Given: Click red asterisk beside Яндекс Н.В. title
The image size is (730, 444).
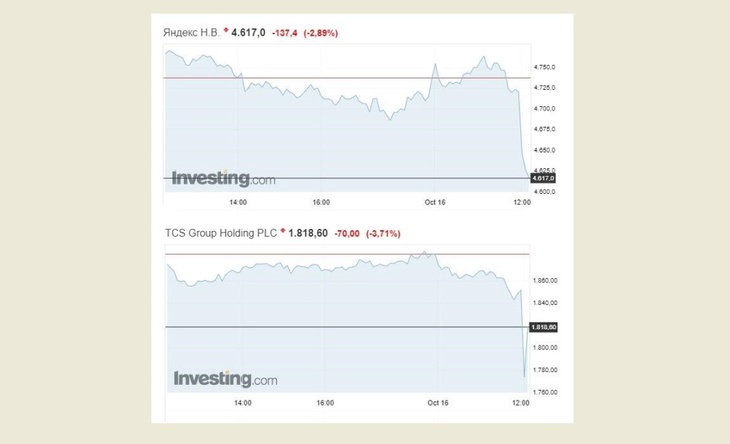Looking at the screenshot, I should [x=226, y=32].
